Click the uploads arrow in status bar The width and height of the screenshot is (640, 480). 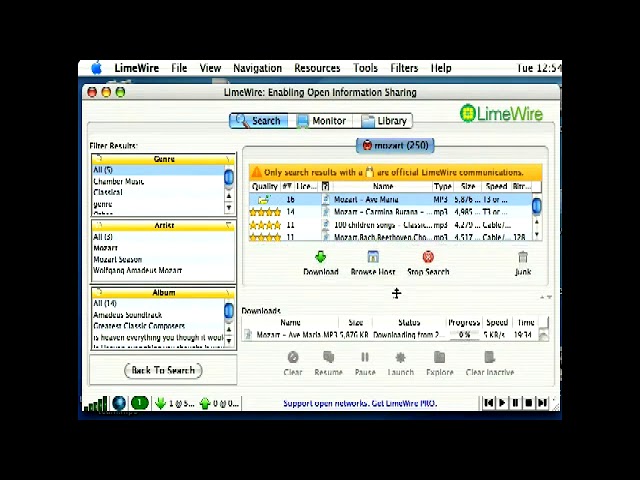(x=205, y=404)
